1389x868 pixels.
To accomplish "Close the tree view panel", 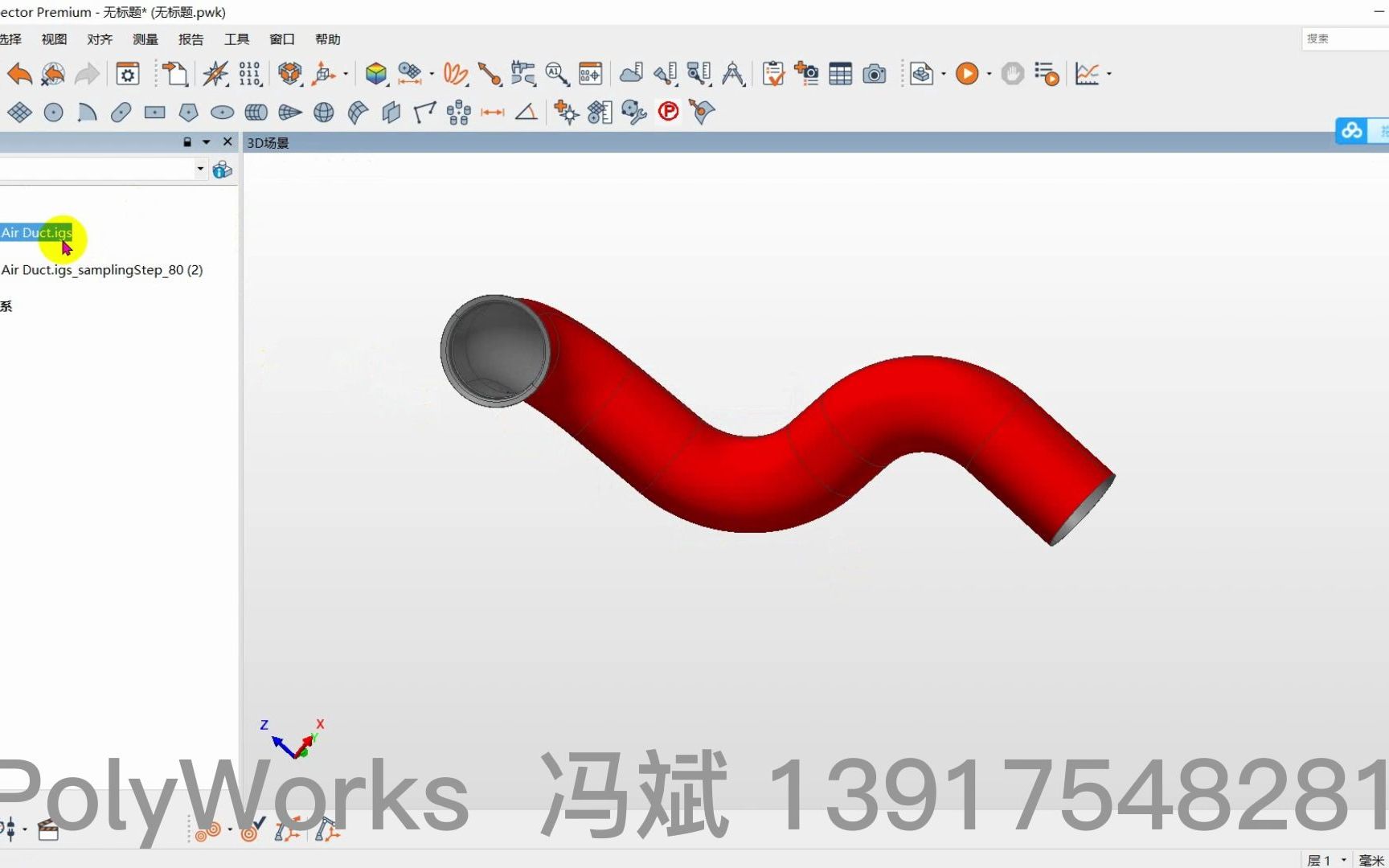I will tap(227, 141).
